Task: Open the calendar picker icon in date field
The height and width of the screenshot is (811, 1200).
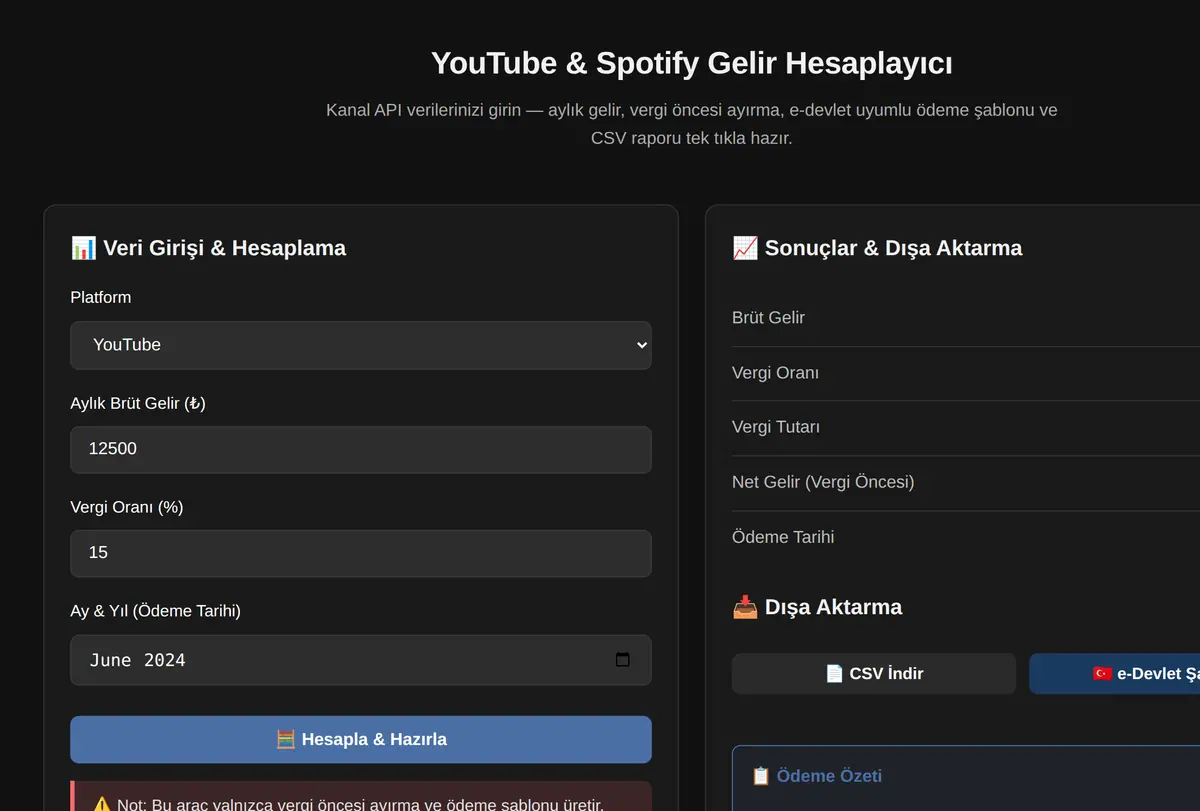Action: [x=623, y=660]
